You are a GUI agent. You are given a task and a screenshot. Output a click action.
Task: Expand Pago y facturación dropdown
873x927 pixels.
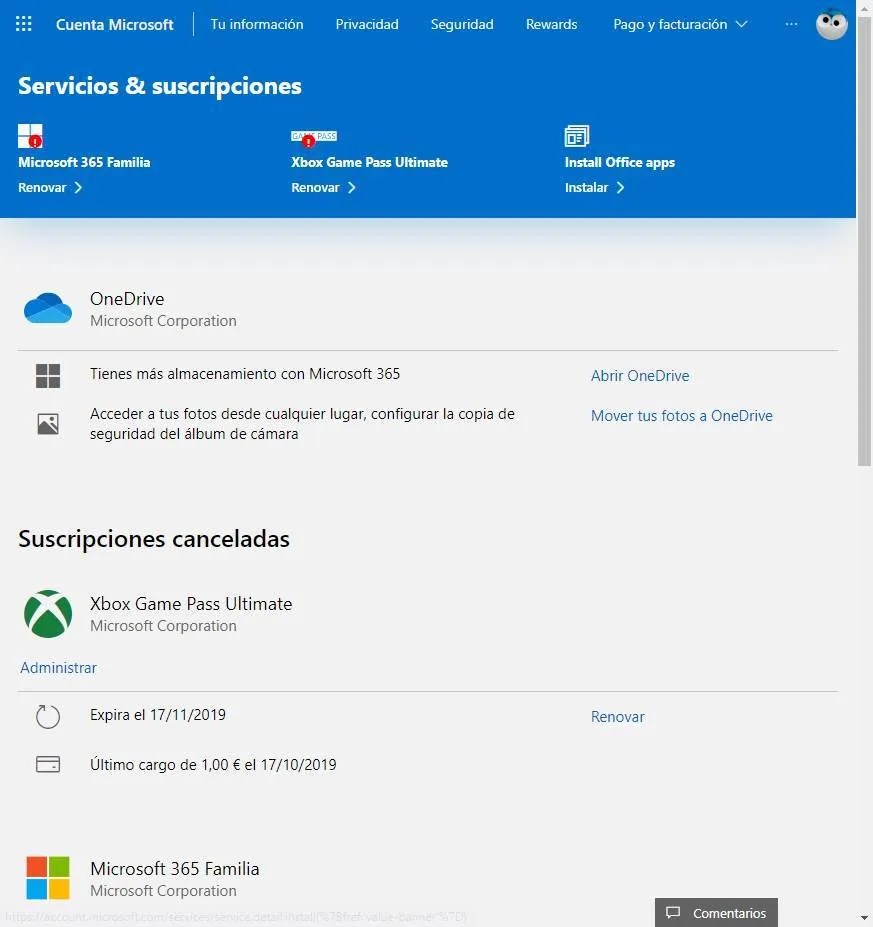[680, 24]
